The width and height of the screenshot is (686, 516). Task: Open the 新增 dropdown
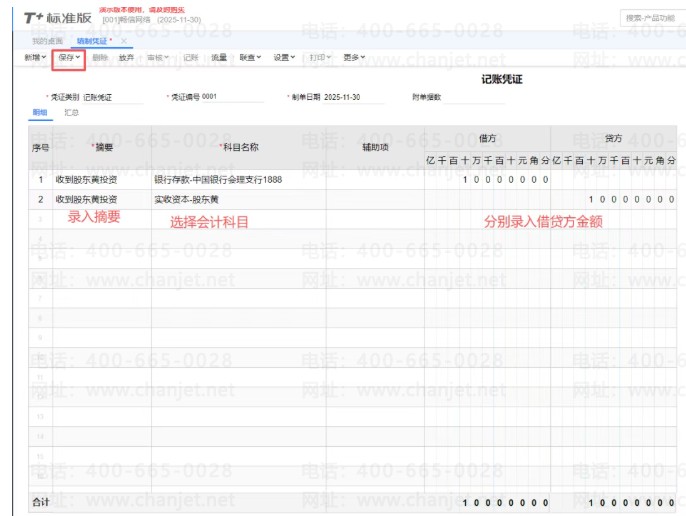tap(35, 57)
